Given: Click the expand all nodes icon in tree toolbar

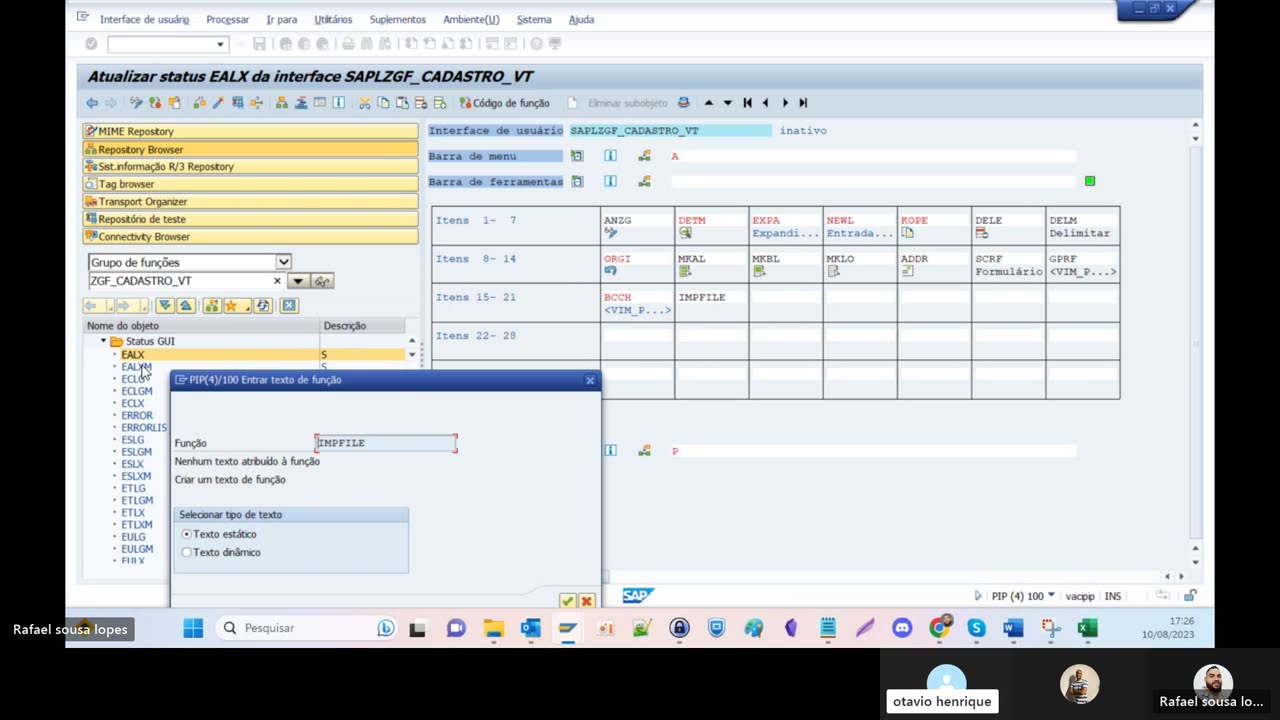Looking at the screenshot, I should tap(165, 306).
